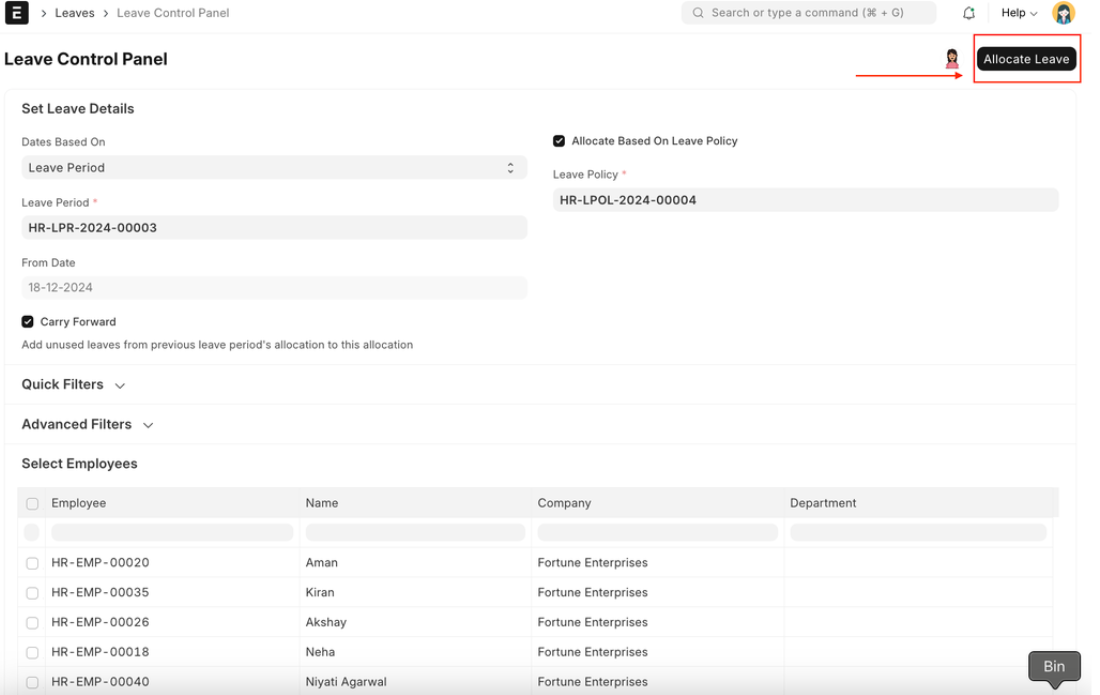1100x695 pixels.
Task: Select all employees using header checkbox
Action: (32, 503)
